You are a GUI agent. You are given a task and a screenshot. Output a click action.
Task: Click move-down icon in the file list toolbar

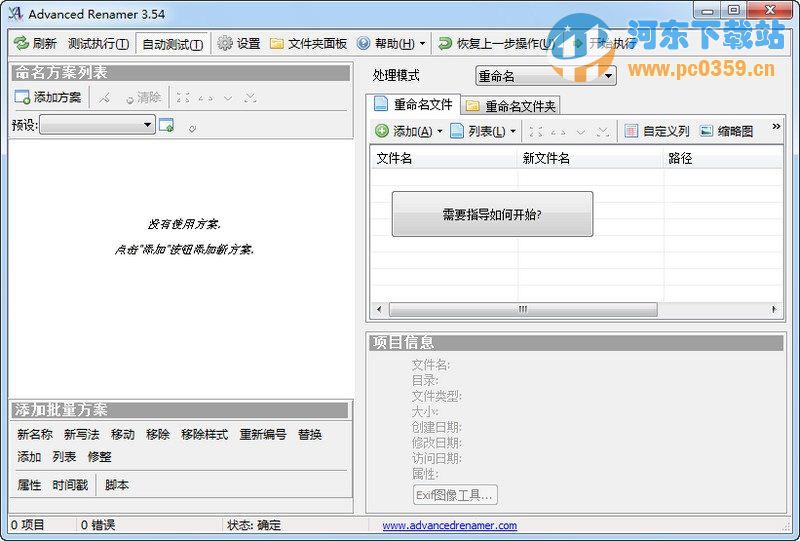[x=581, y=132]
